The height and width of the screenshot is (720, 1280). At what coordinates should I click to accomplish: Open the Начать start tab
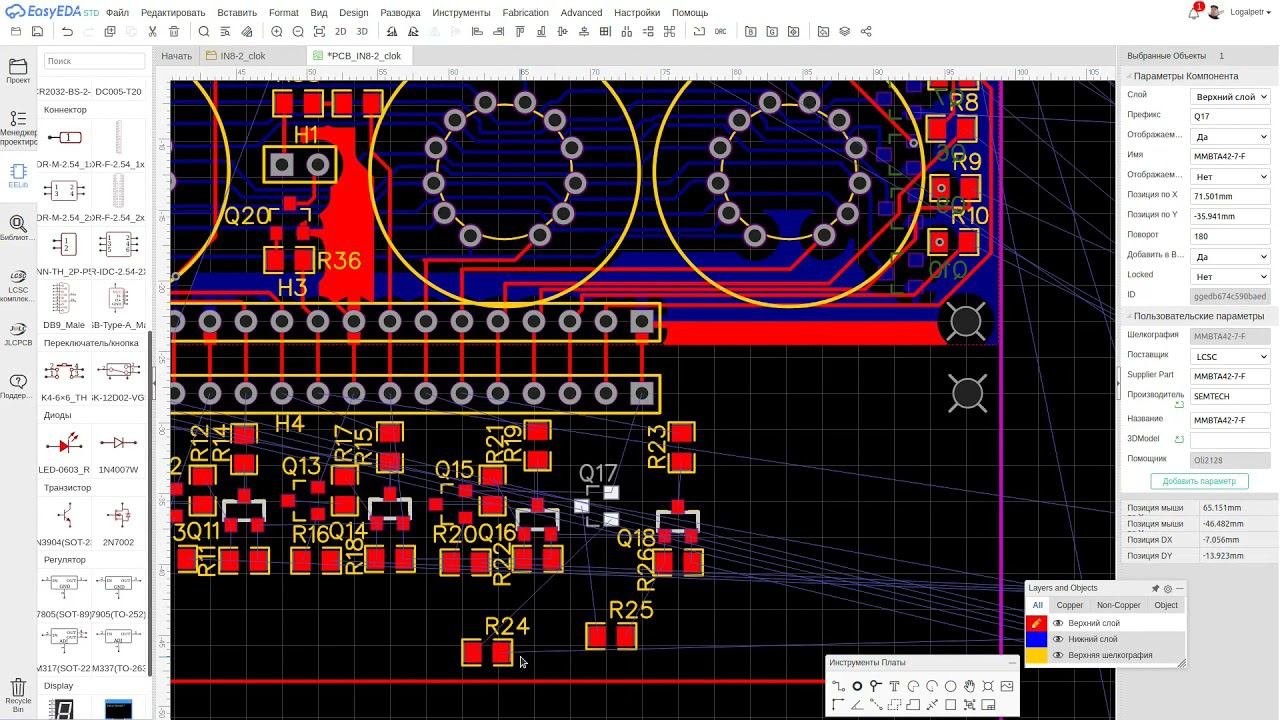176,56
